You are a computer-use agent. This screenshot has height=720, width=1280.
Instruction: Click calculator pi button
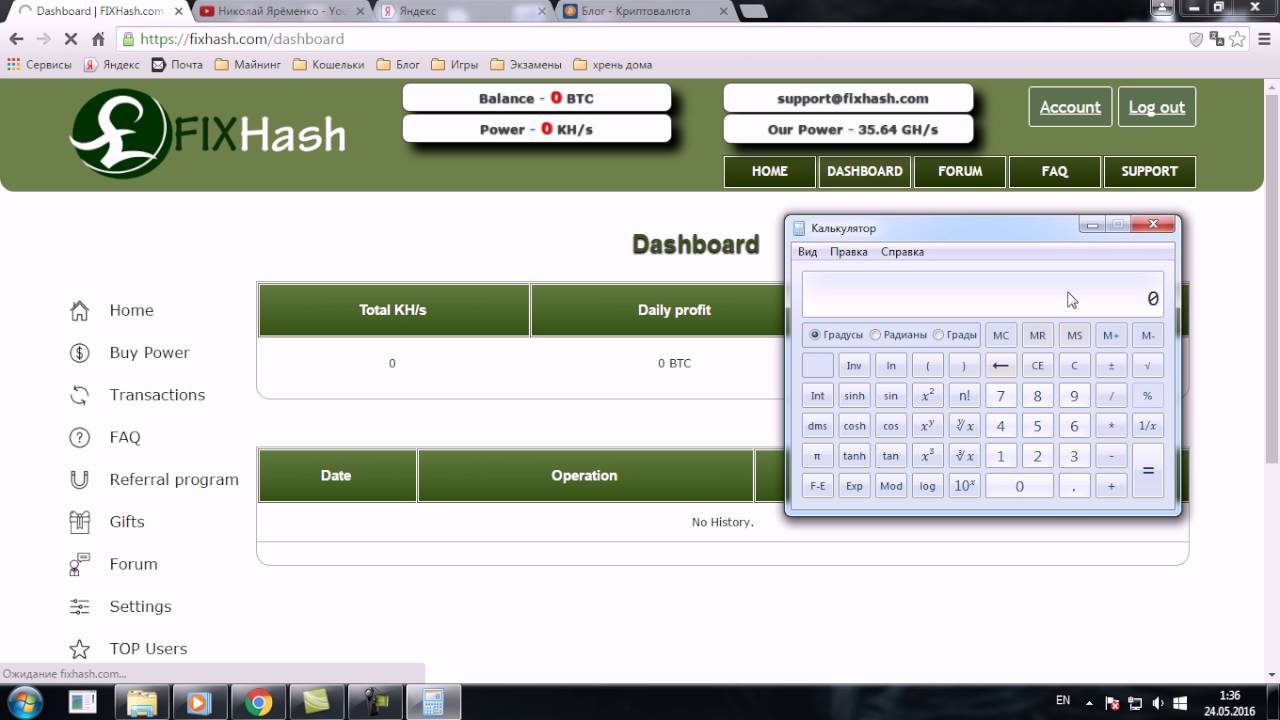click(817, 456)
